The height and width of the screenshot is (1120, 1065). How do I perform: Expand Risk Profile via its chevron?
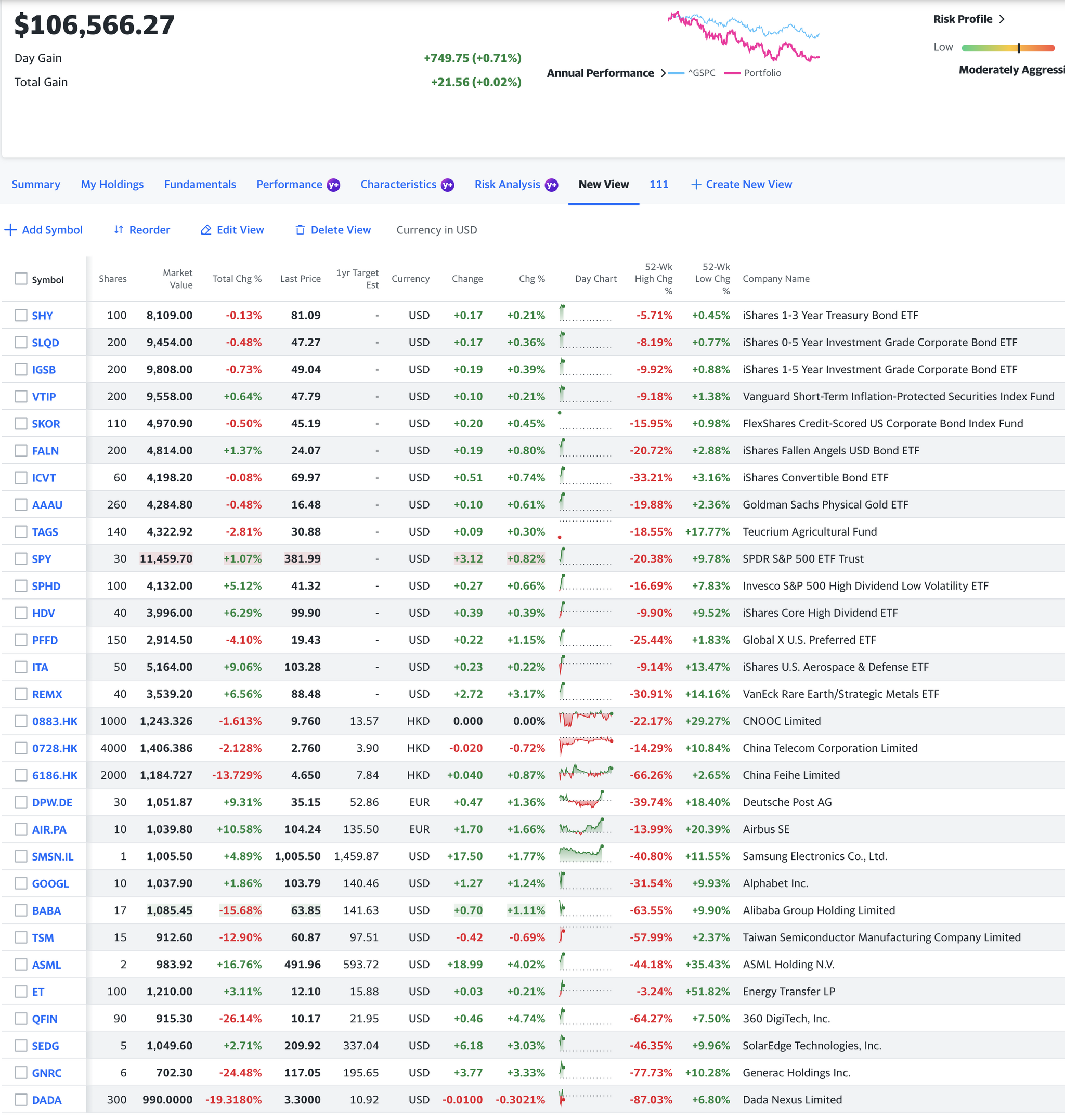coord(1002,19)
